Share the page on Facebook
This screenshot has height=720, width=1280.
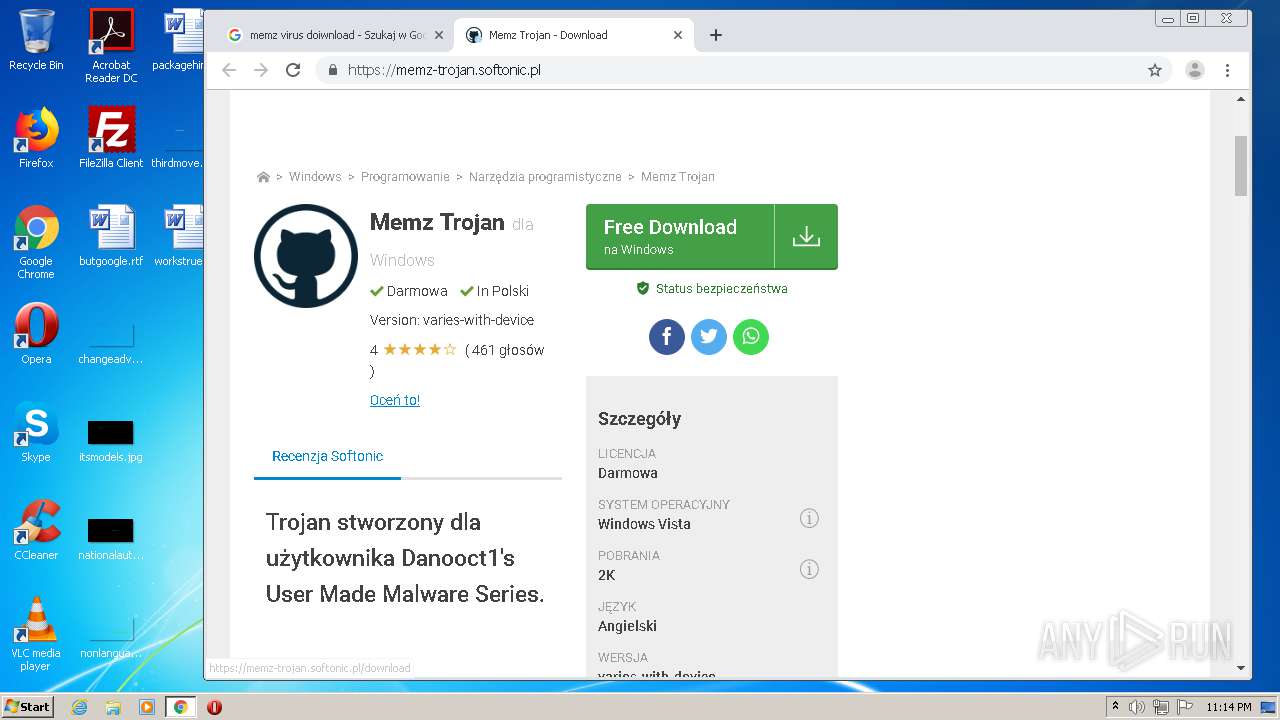(x=667, y=336)
